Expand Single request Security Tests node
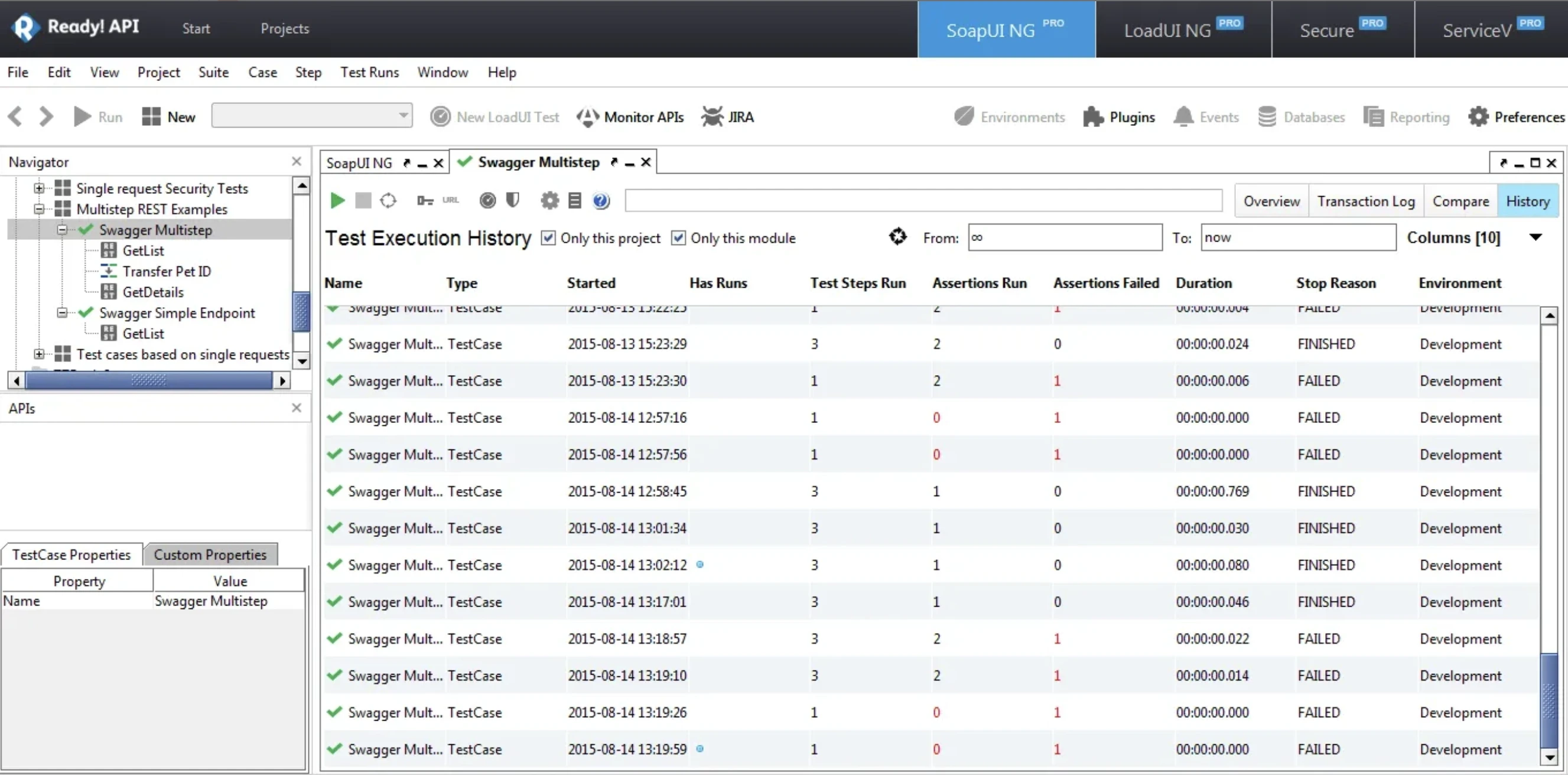 click(39, 188)
